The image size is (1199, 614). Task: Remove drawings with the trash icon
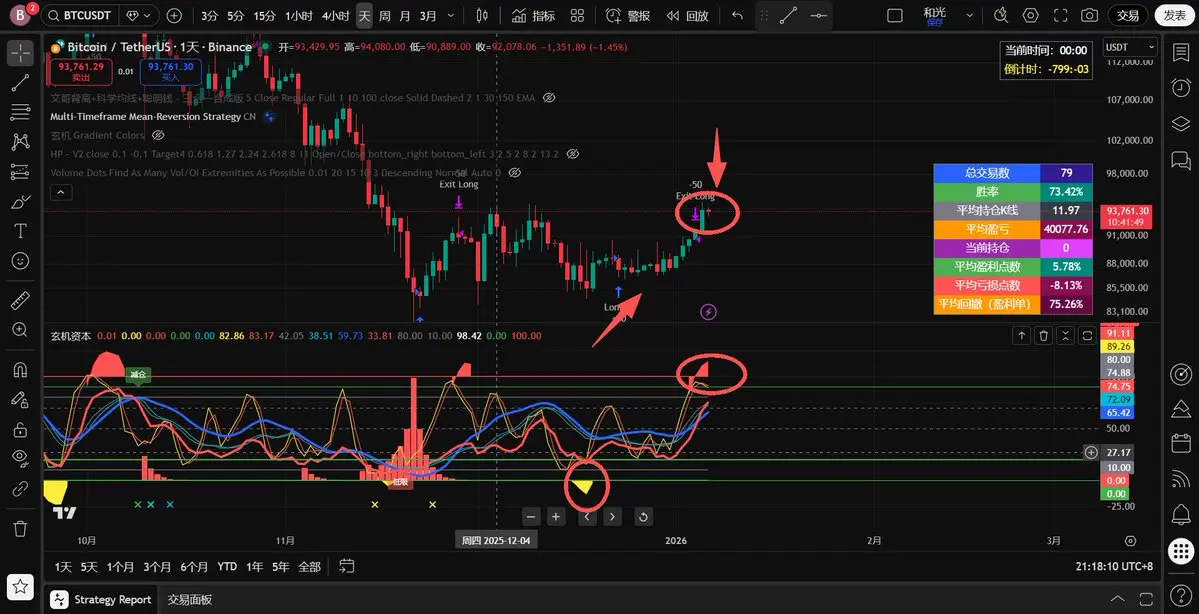21,528
